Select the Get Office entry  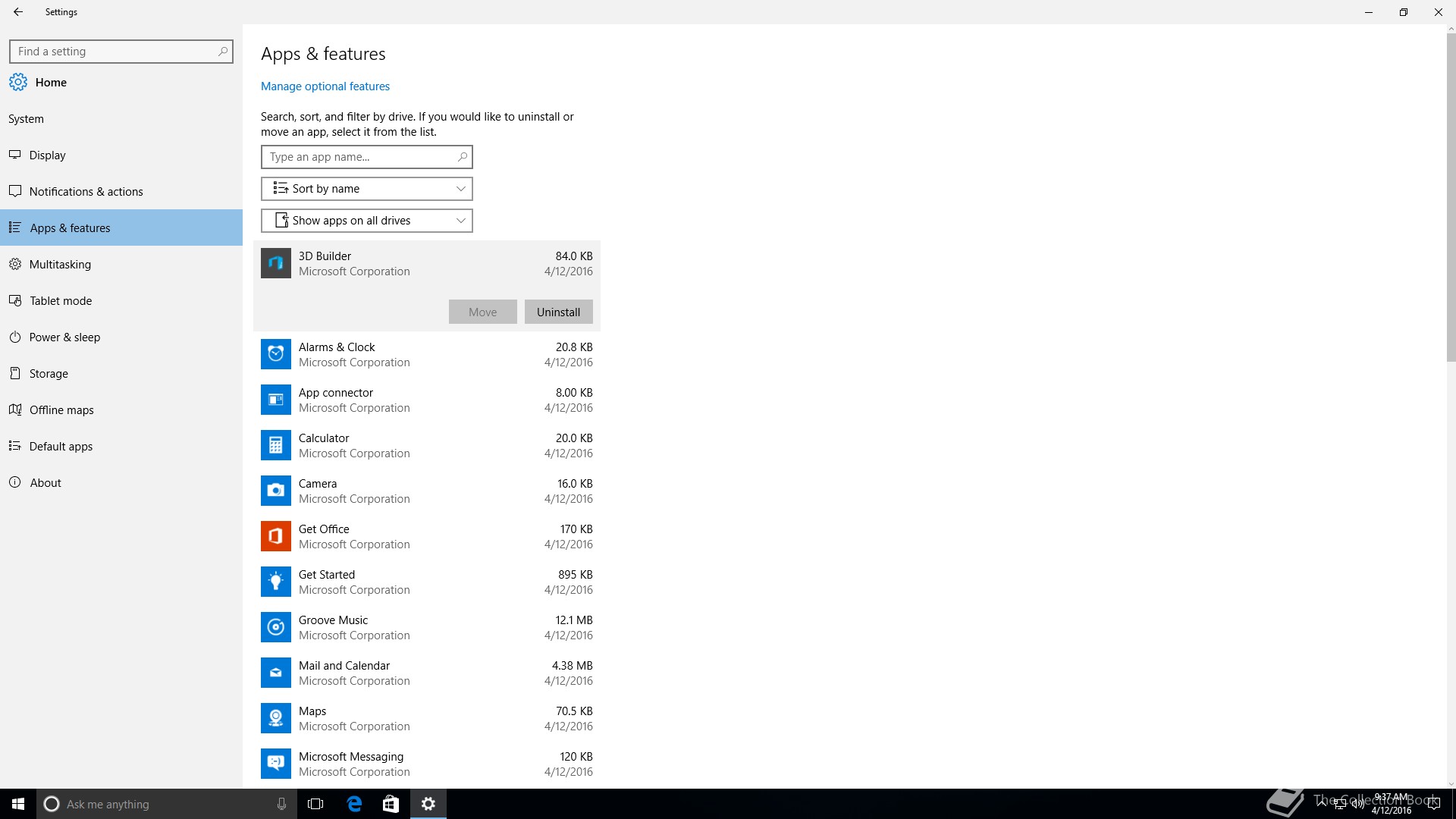(427, 536)
